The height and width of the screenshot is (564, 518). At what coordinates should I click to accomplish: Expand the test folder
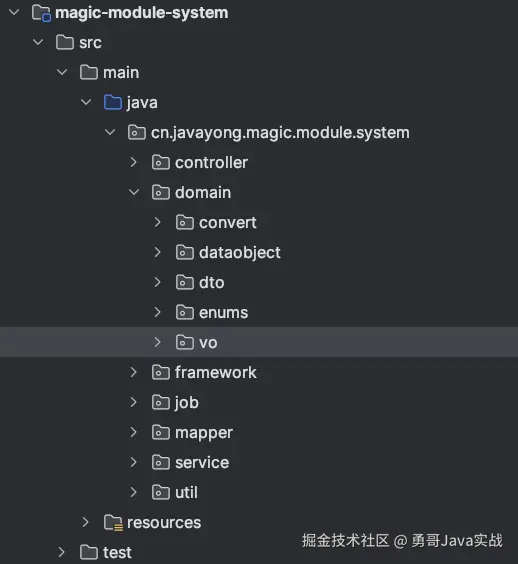(62, 552)
